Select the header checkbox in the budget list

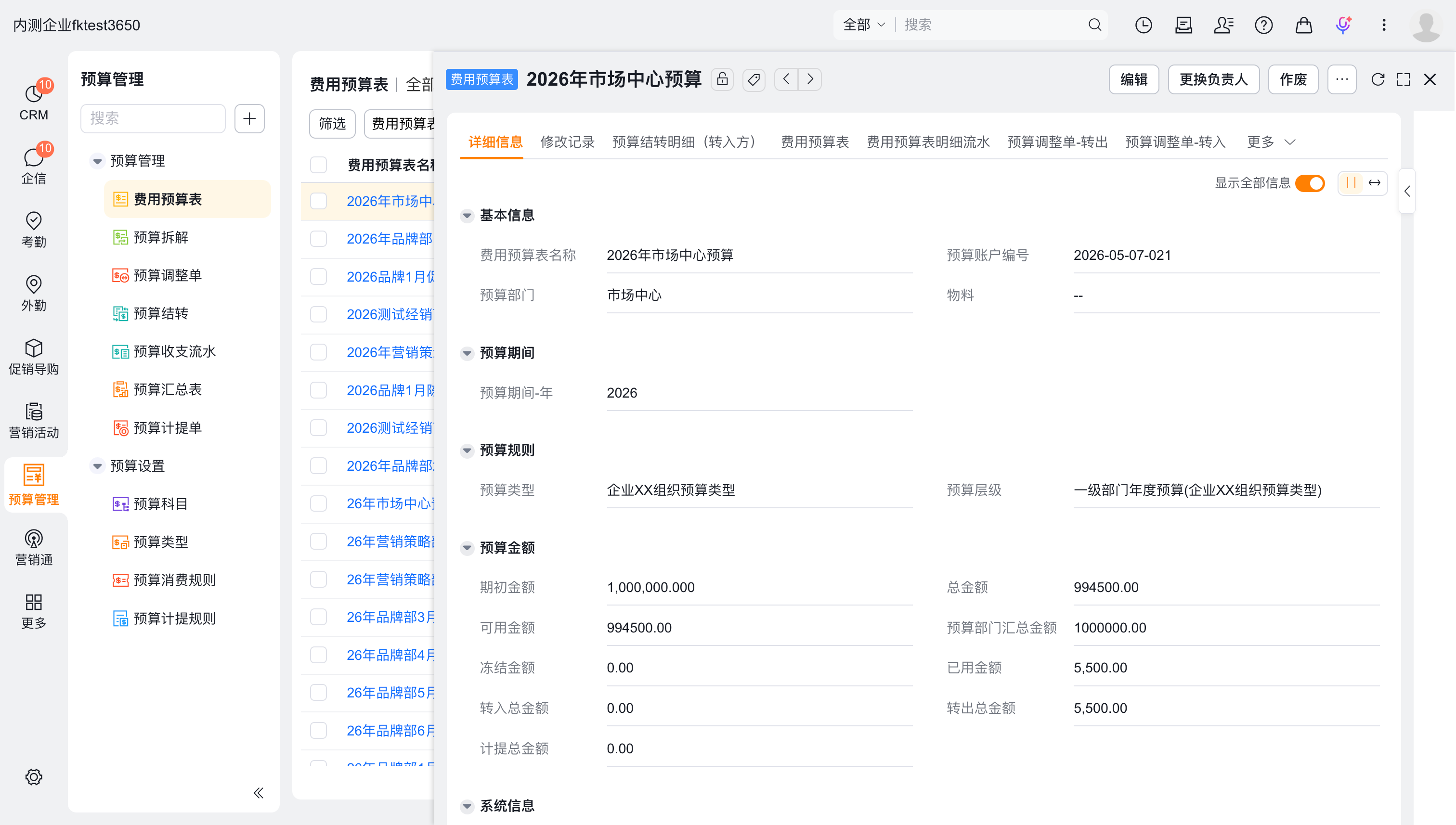click(319, 165)
